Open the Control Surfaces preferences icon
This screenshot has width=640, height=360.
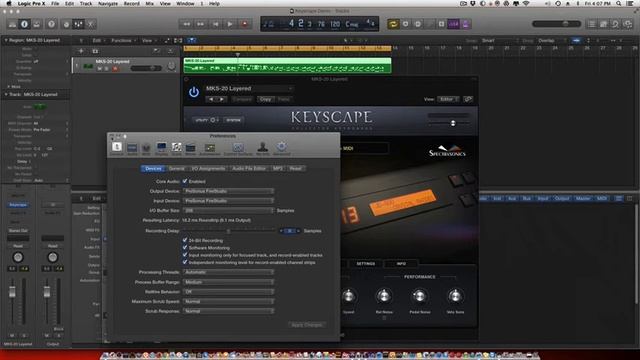pyautogui.click(x=238, y=149)
